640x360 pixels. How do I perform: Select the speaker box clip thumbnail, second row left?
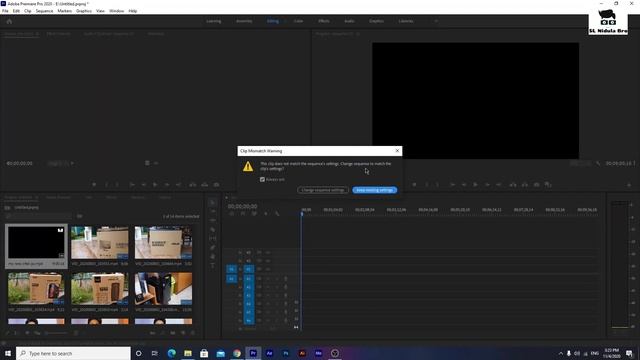[x=36, y=289]
